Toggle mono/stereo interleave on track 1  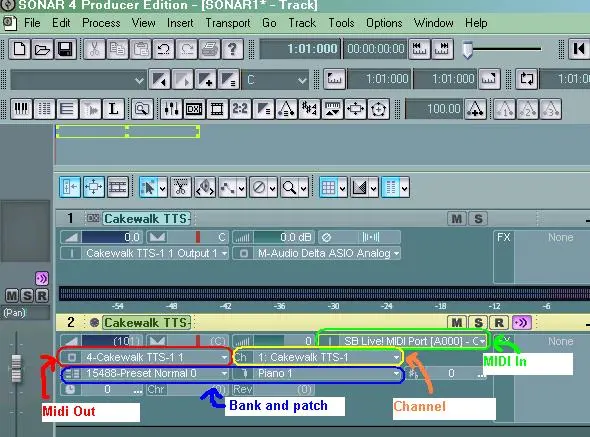[371, 237]
